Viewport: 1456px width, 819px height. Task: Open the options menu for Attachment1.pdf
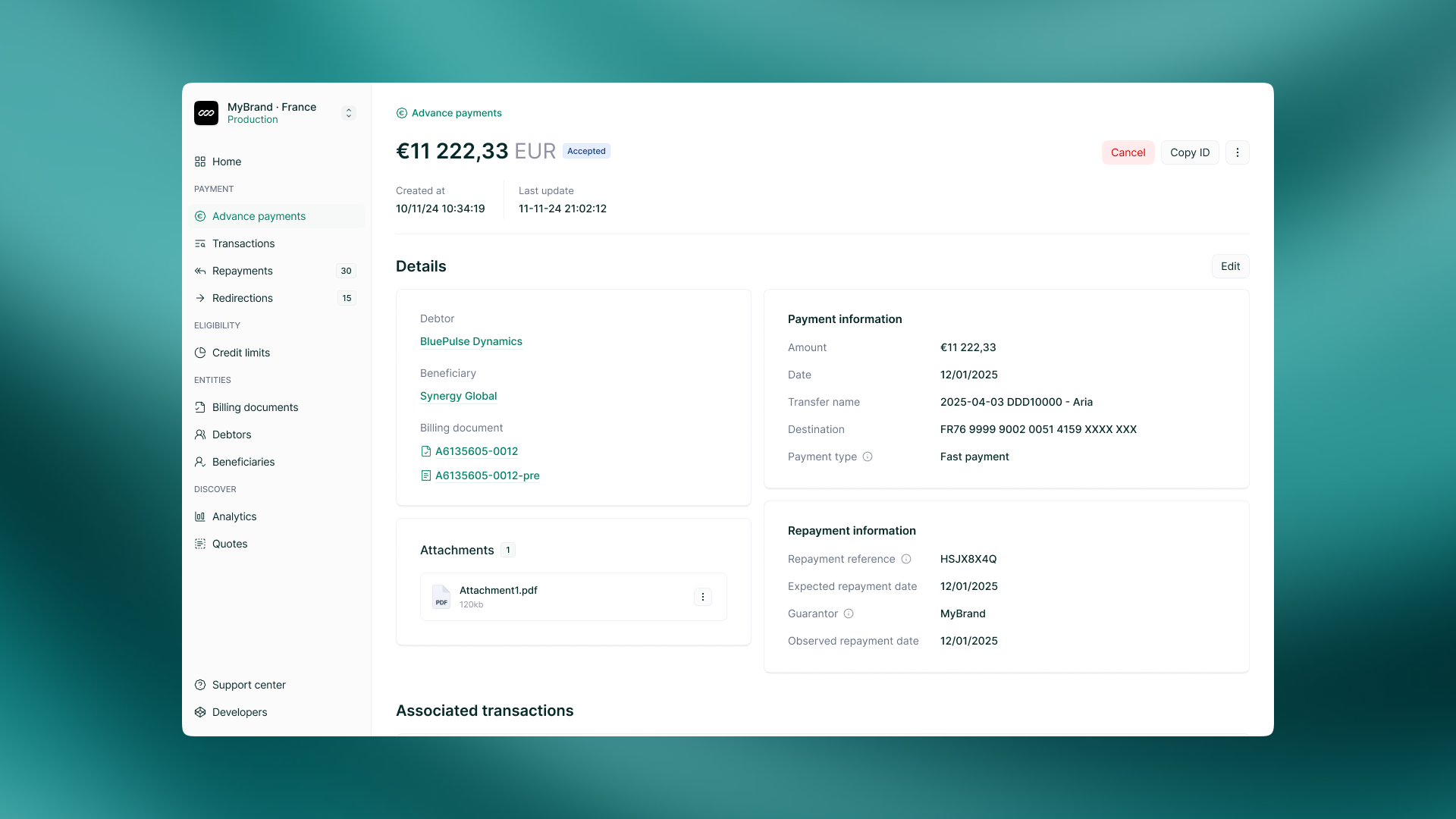[702, 597]
